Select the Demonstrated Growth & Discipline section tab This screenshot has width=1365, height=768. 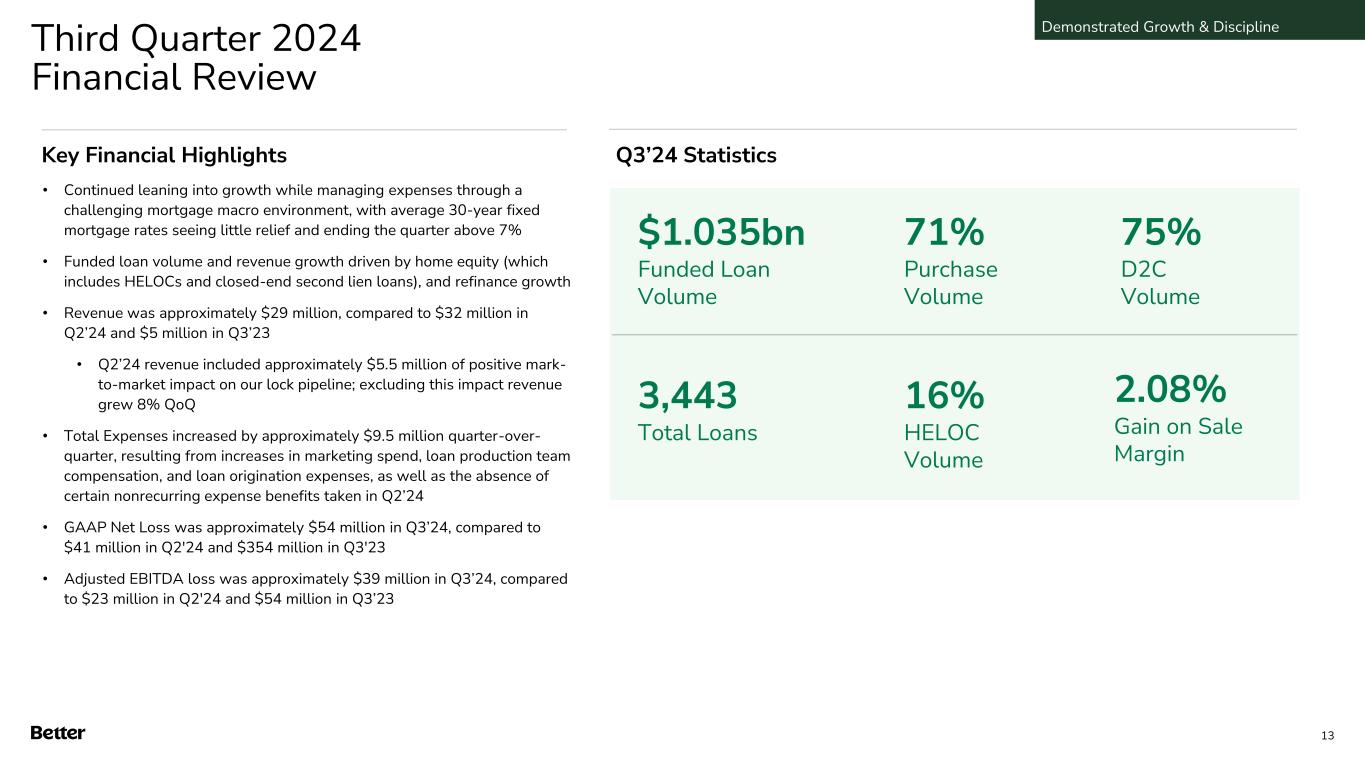coord(1160,26)
